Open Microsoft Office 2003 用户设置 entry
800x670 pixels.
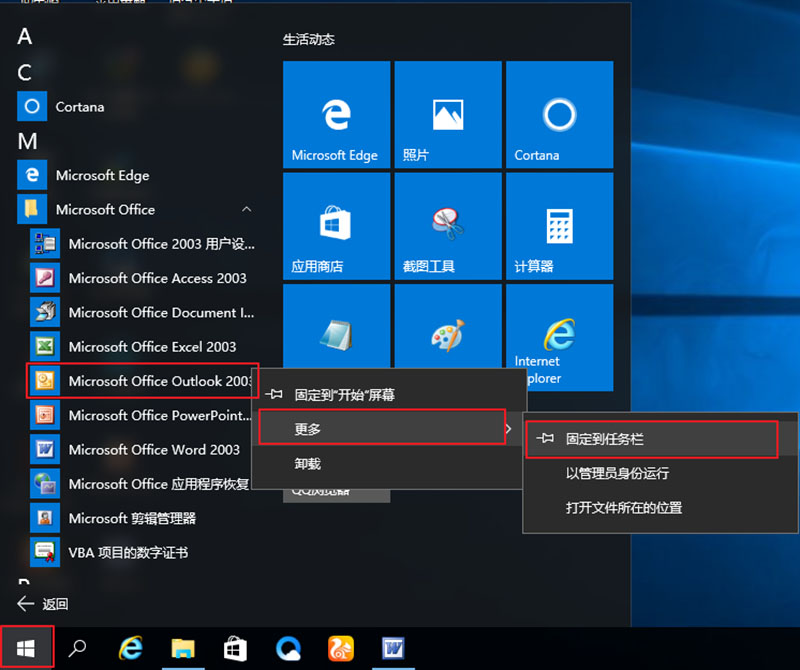pyautogui.click(x=143, y=244)
